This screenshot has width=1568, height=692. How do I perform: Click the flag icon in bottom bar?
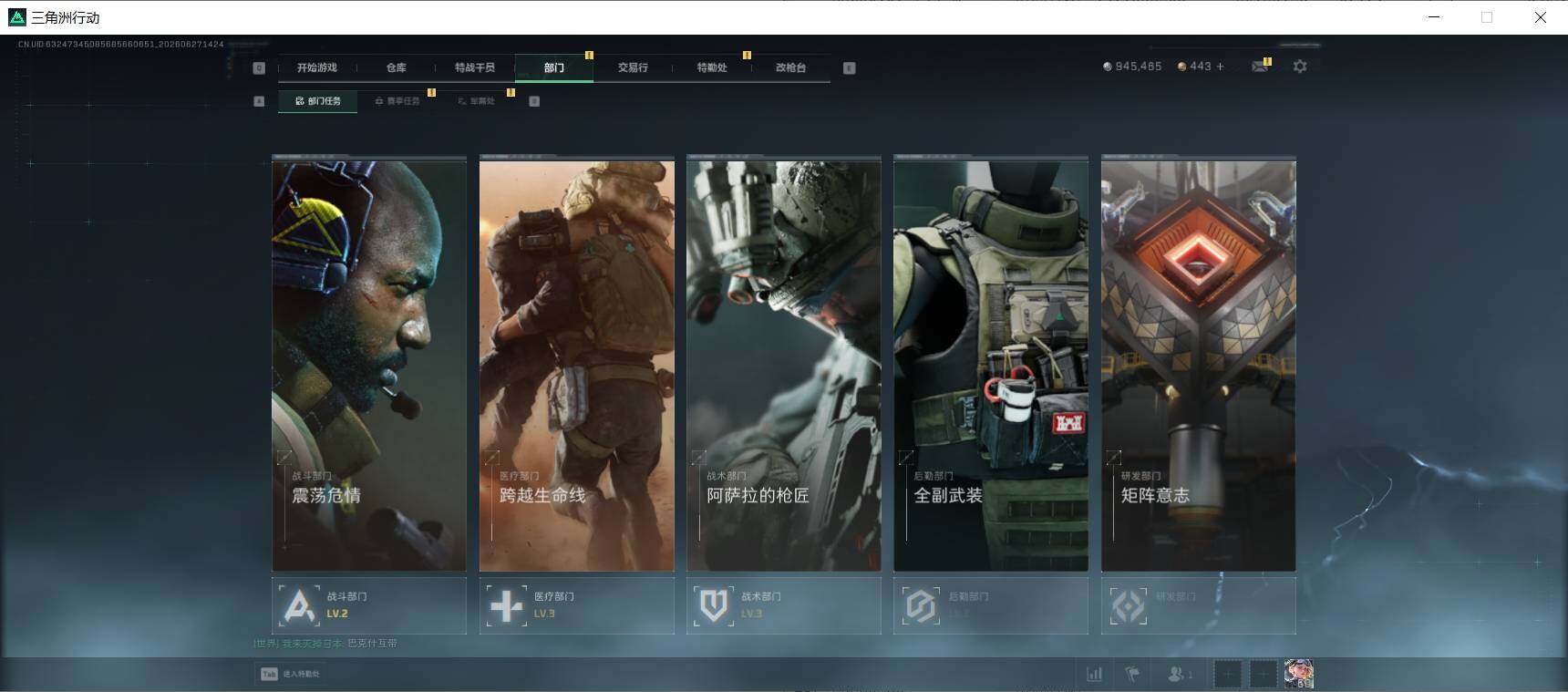[x=1132, y=674]
